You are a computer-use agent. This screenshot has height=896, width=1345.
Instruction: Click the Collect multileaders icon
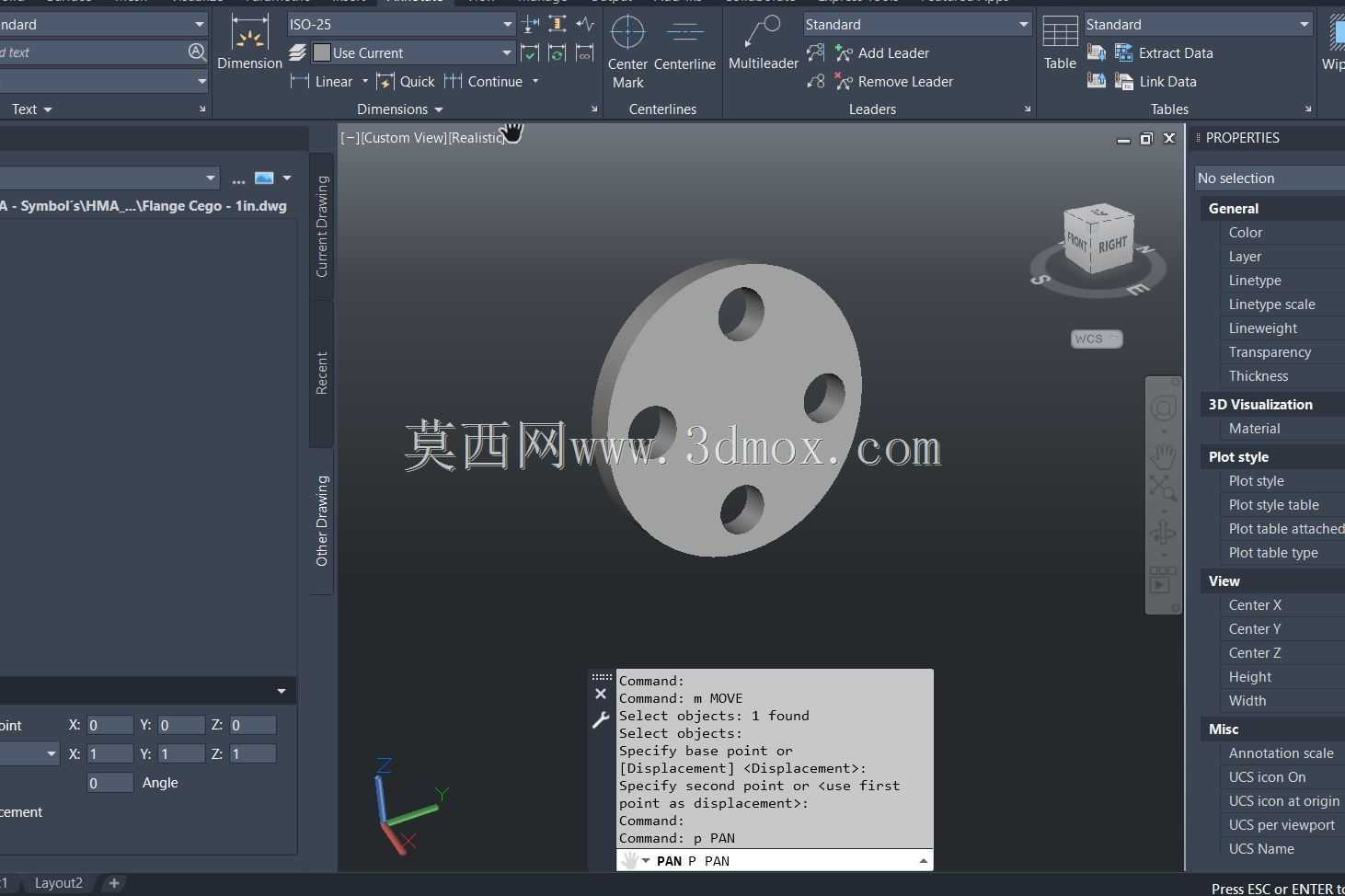pos(815,81)
